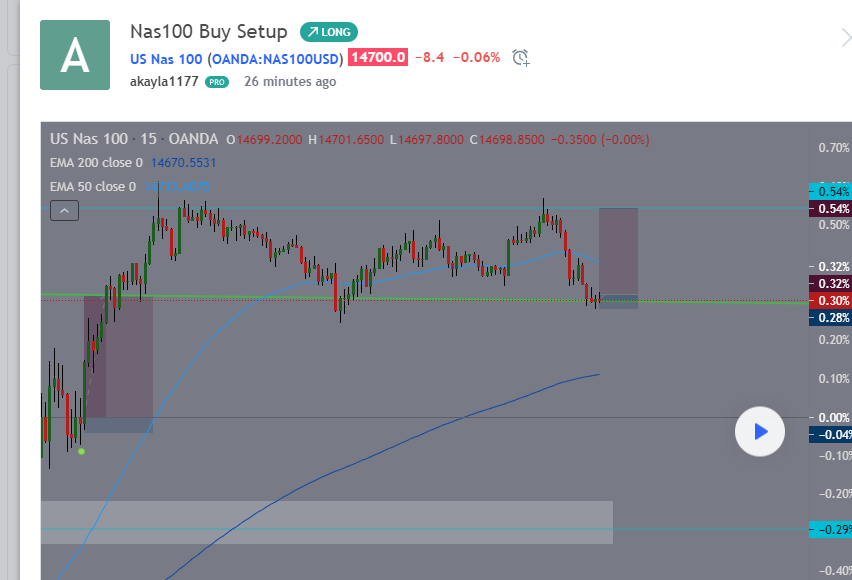852x580 pixels.
Task: Click the PRO badge beside akayla1177
Action: 217,82
